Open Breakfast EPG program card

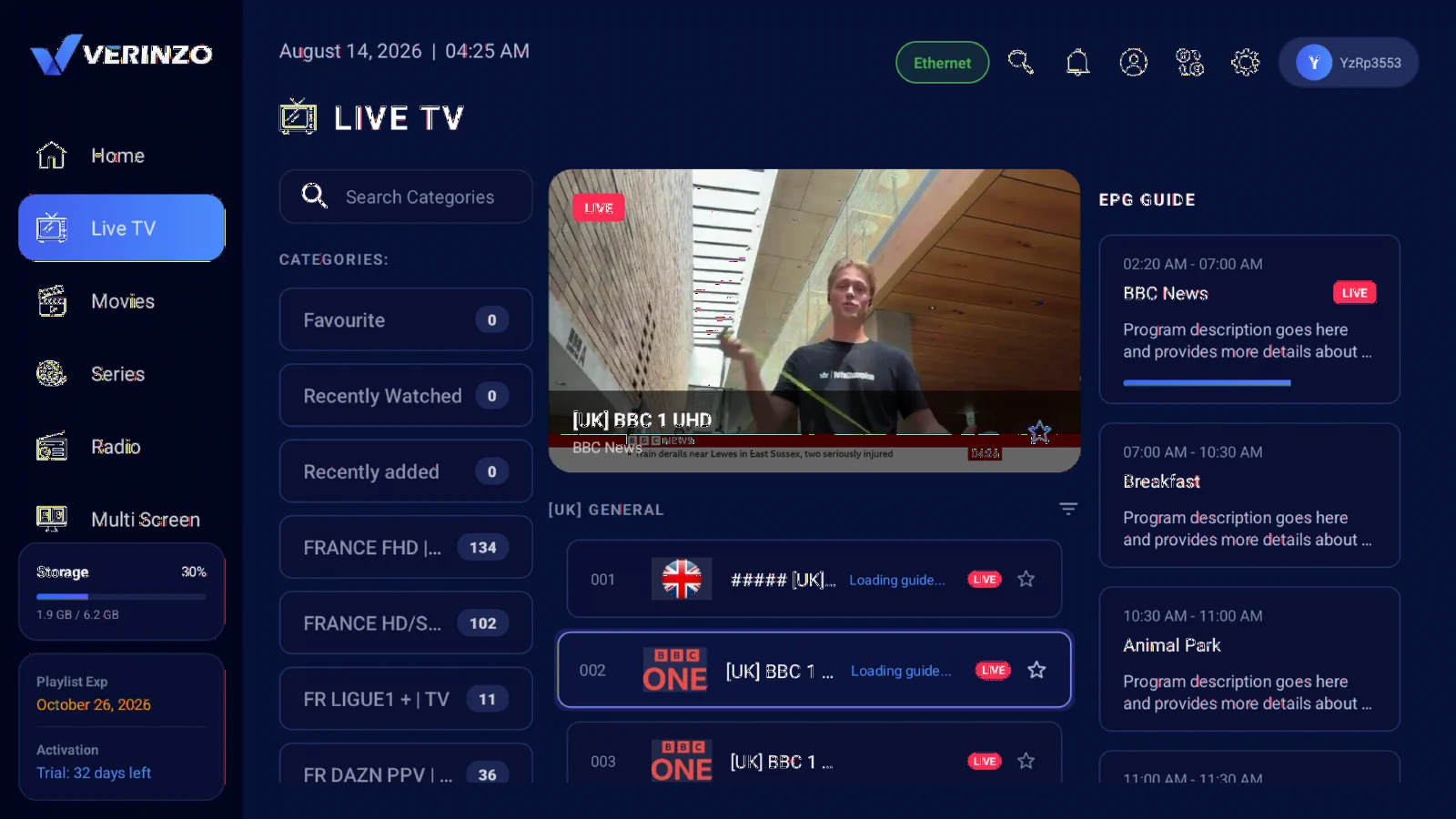(1249, 495)
